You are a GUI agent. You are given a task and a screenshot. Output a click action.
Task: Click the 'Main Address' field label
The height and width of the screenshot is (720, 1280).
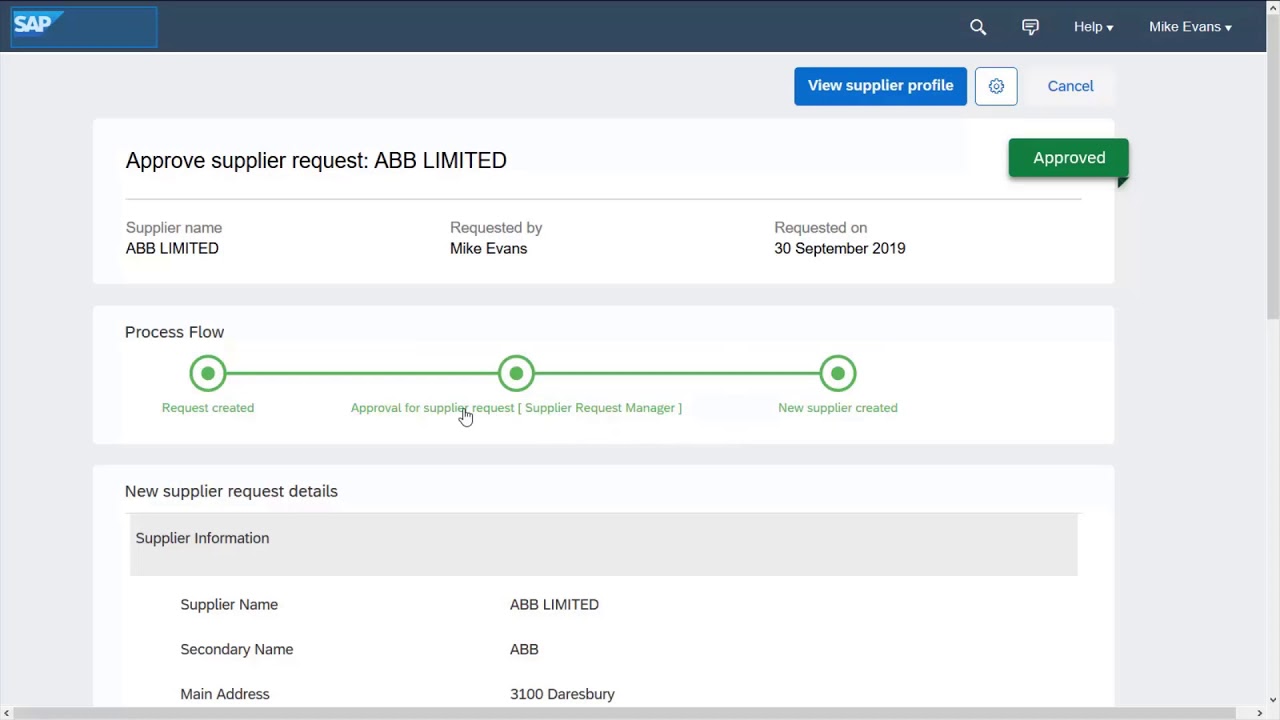225,694
